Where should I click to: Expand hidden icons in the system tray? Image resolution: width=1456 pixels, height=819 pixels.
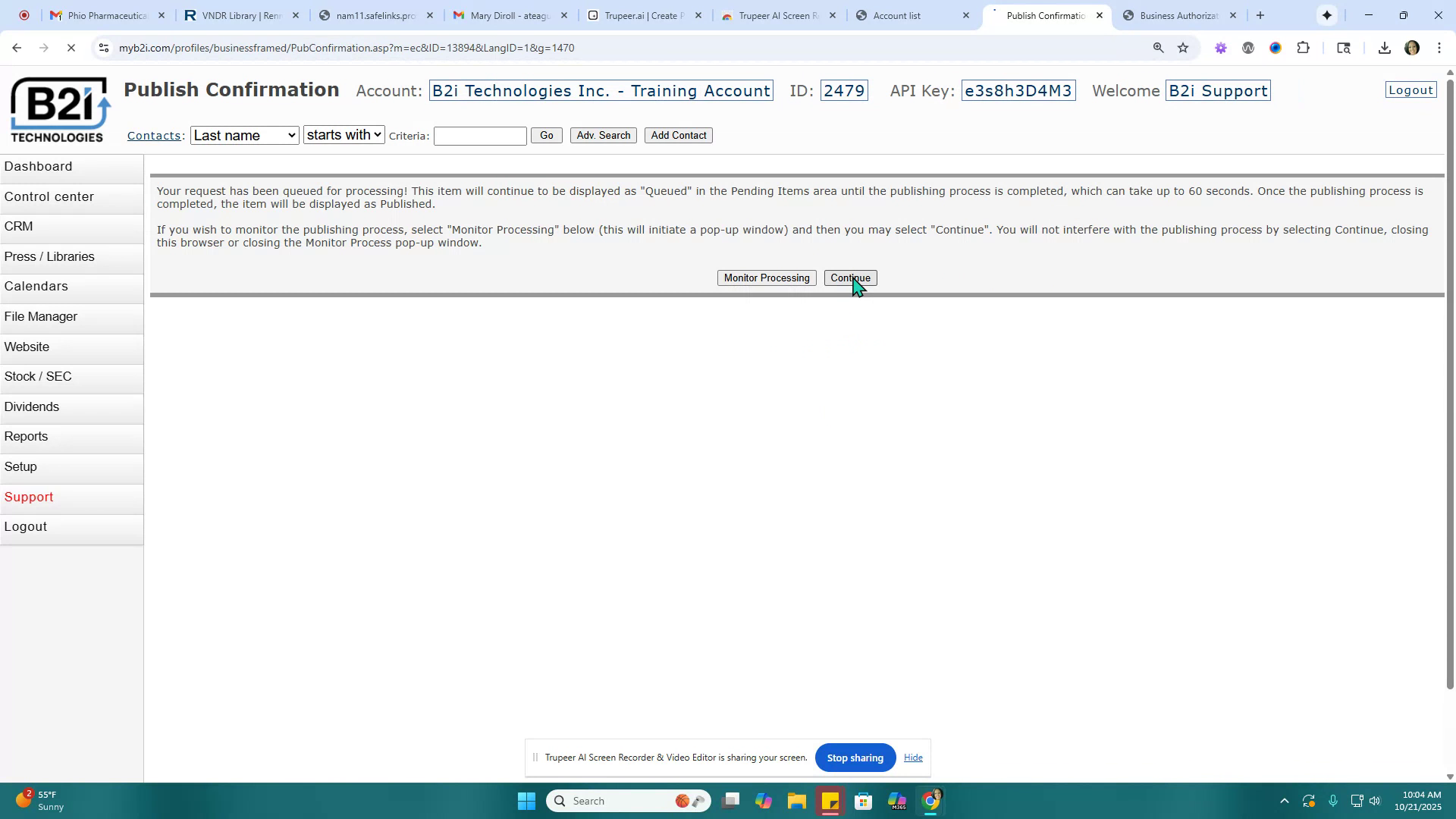1284,800
